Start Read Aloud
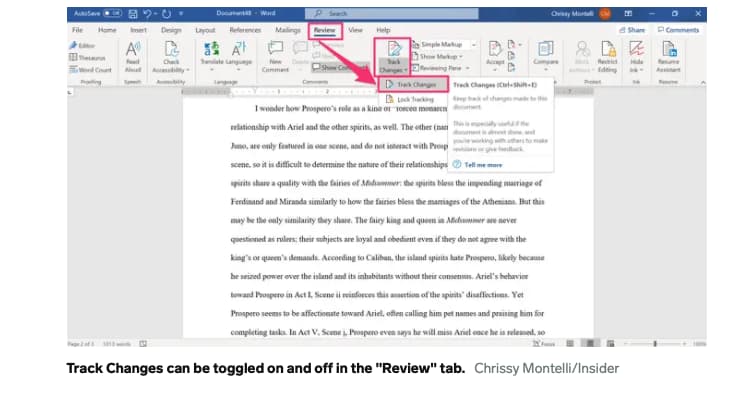This screenshot has width=745, height=395. 133,57
